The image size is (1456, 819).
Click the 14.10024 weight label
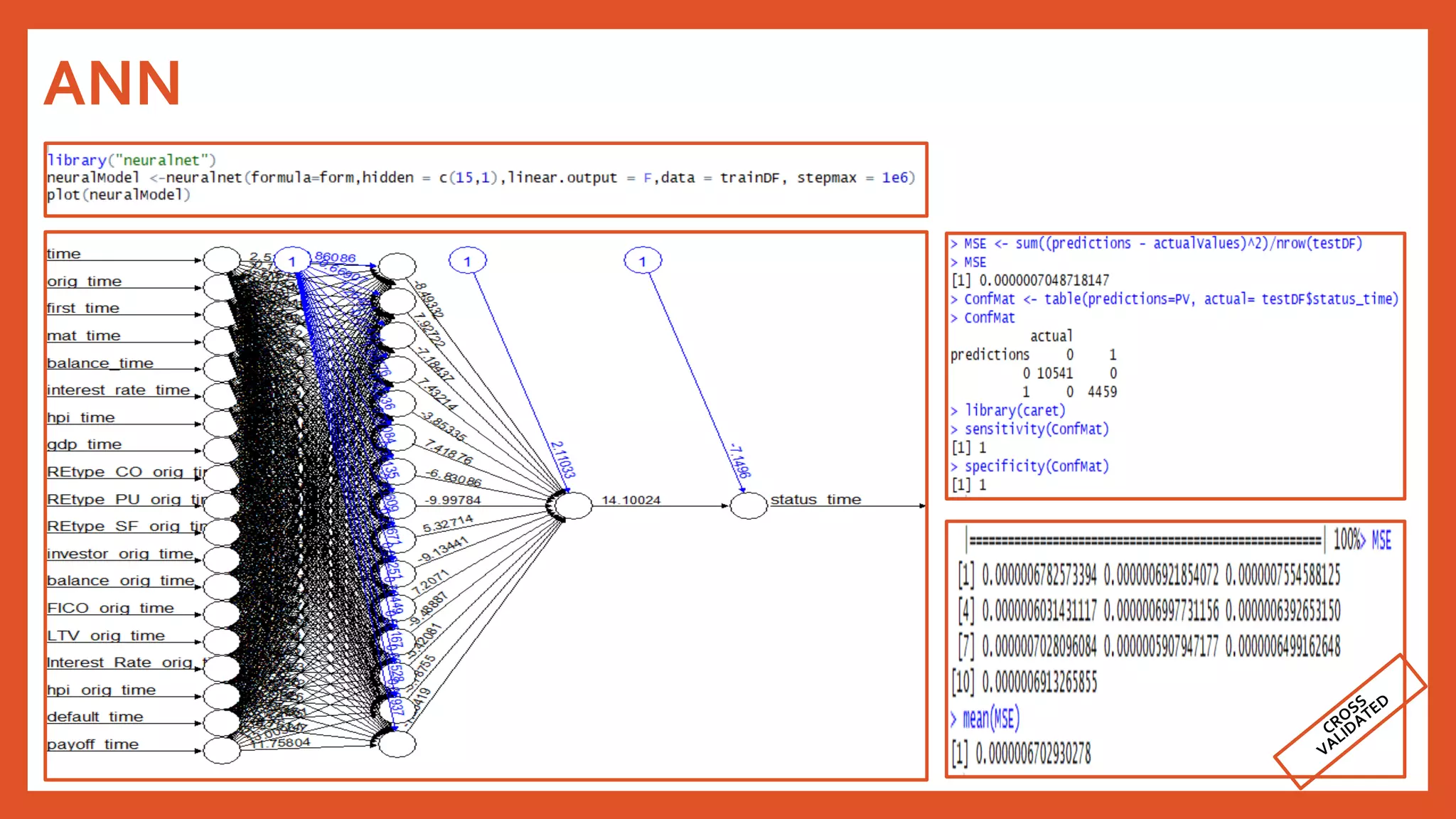tap(631, 500)
